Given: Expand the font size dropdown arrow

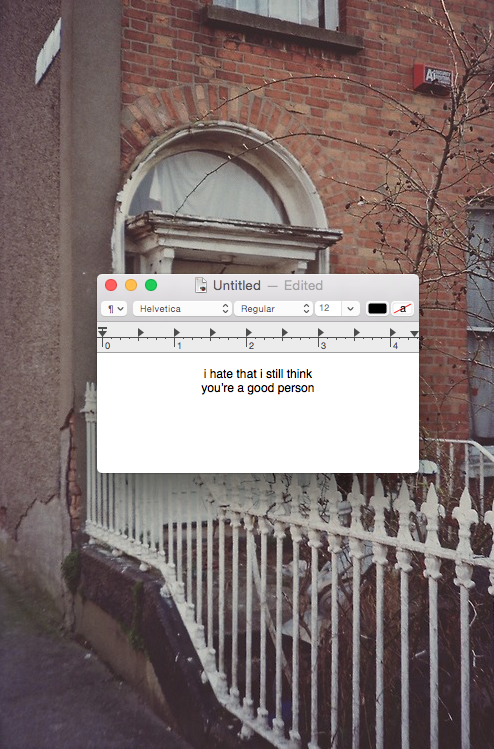Looking at the screenshot, I should 350,309.
